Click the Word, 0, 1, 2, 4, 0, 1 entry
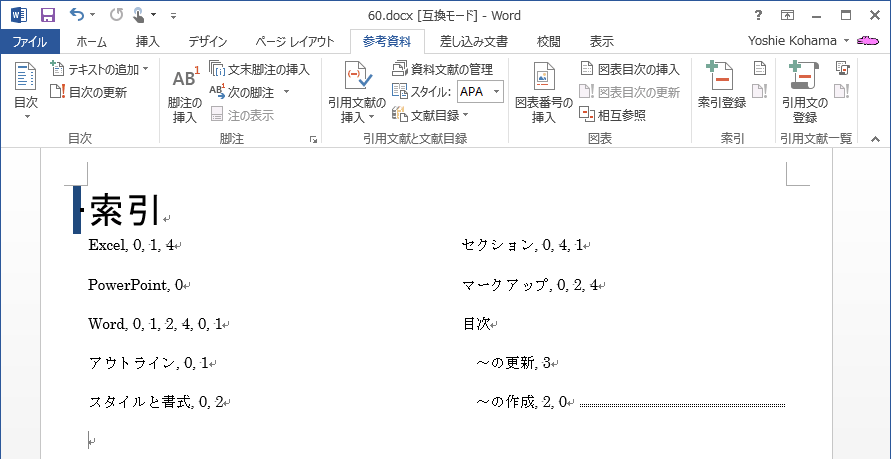The image size is (891, 459). point(155,324)
